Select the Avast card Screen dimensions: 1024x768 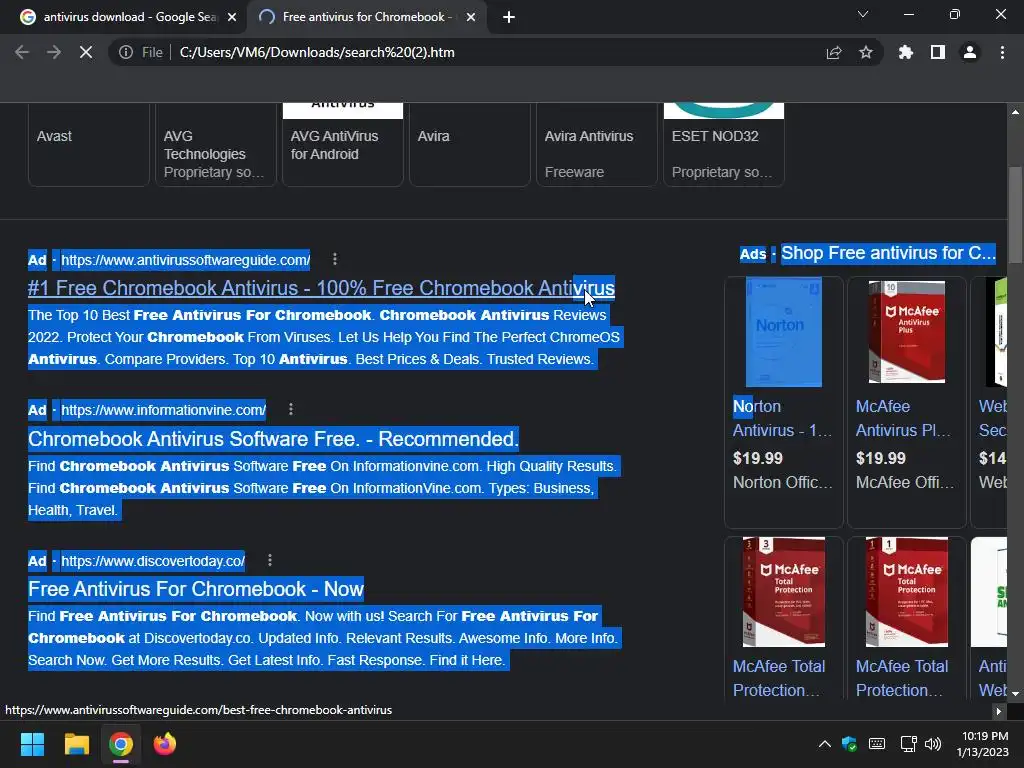[x=89, y=145]
